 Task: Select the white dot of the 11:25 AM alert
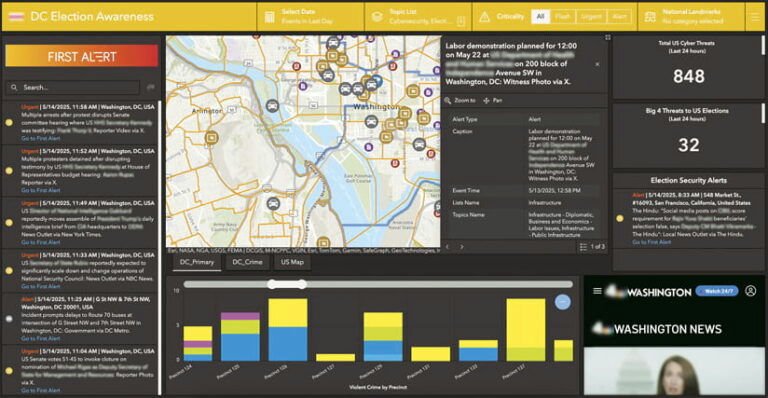(9, 319)
